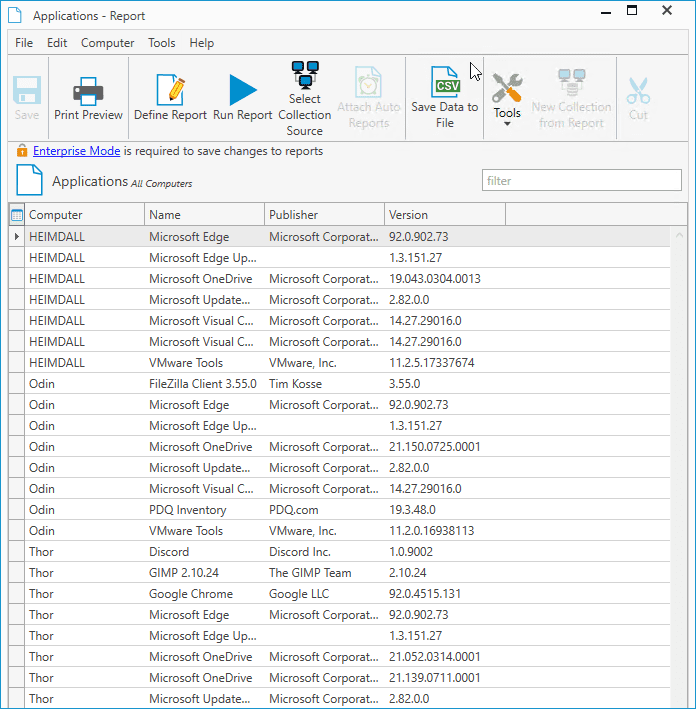The width and height of the screenshot is (696, 709).
Task: Expand the first HEIMDALL row arrow
Action: coord(17,236)
